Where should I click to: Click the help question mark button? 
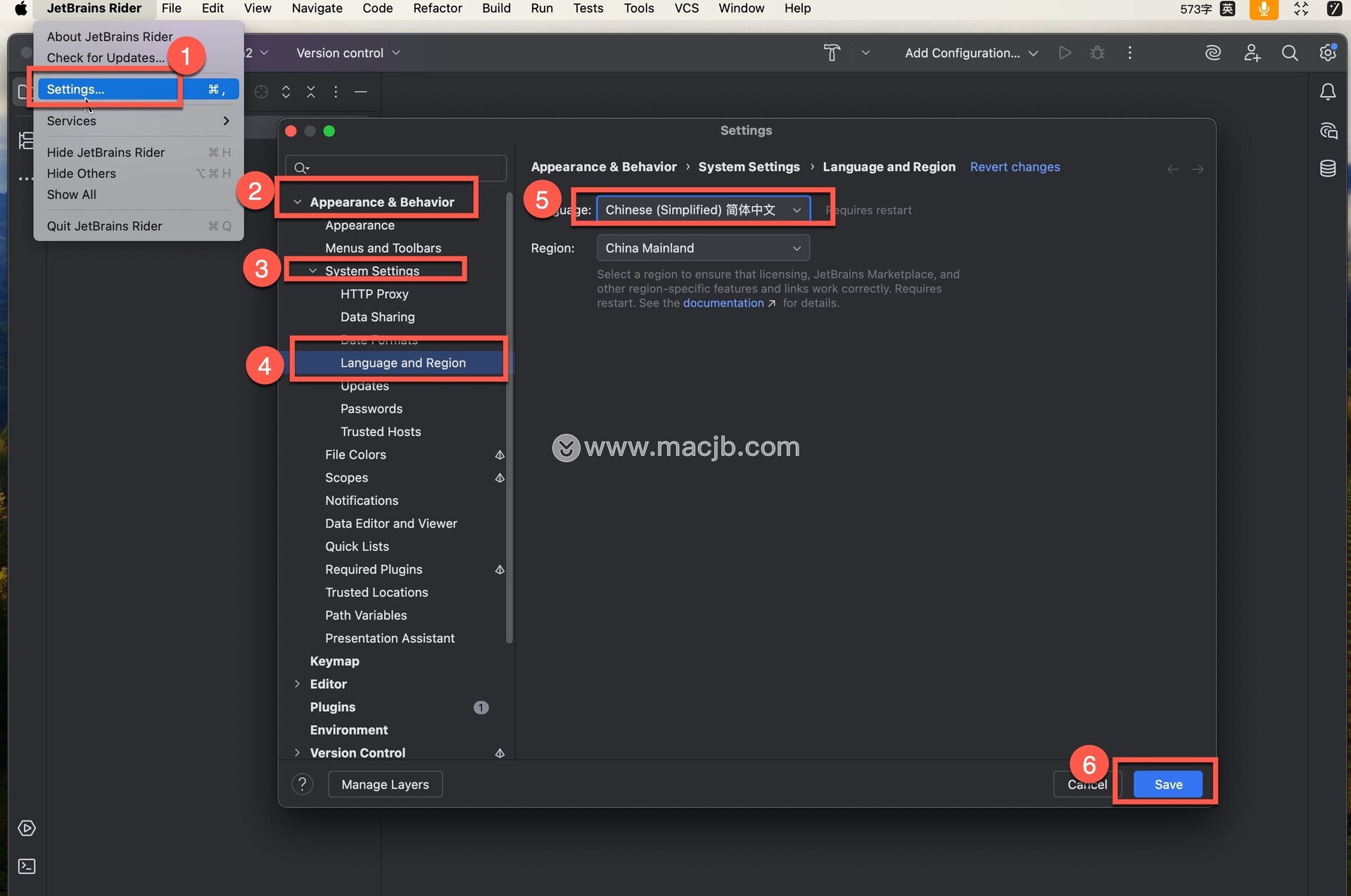click(303, 784)
